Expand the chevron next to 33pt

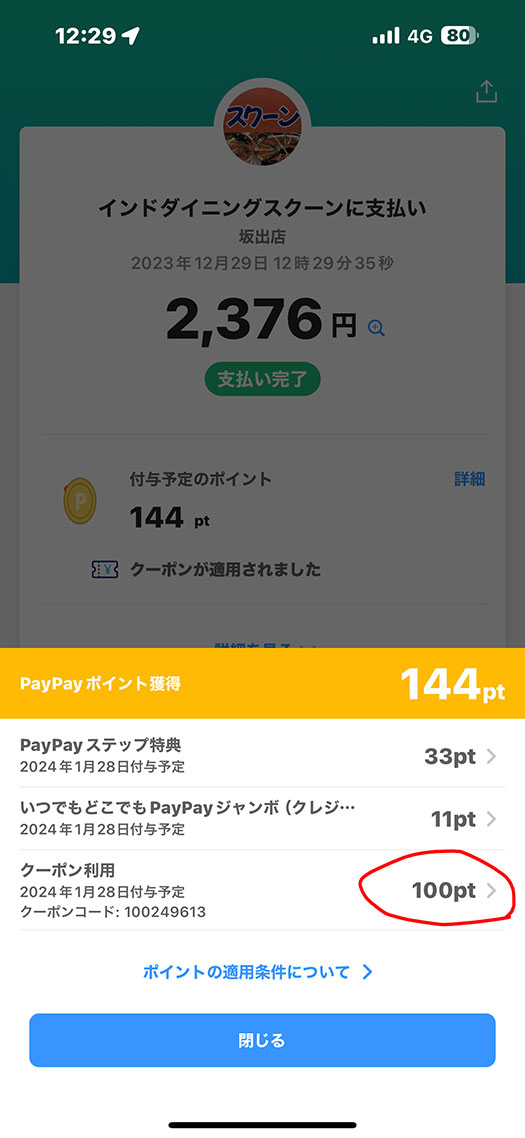(x=492, y=757)
